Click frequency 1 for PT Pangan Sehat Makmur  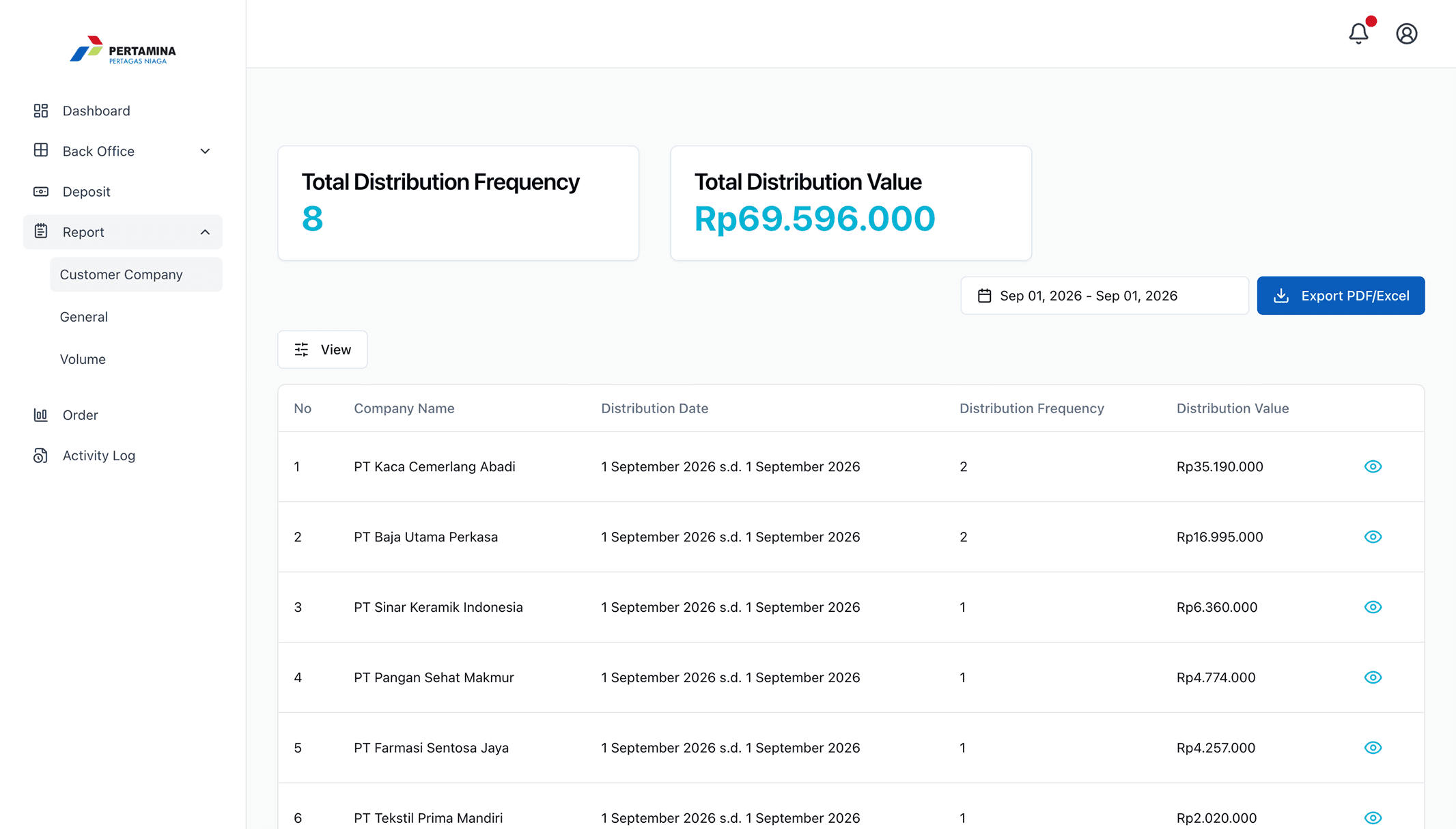click(x=962, y=677)
